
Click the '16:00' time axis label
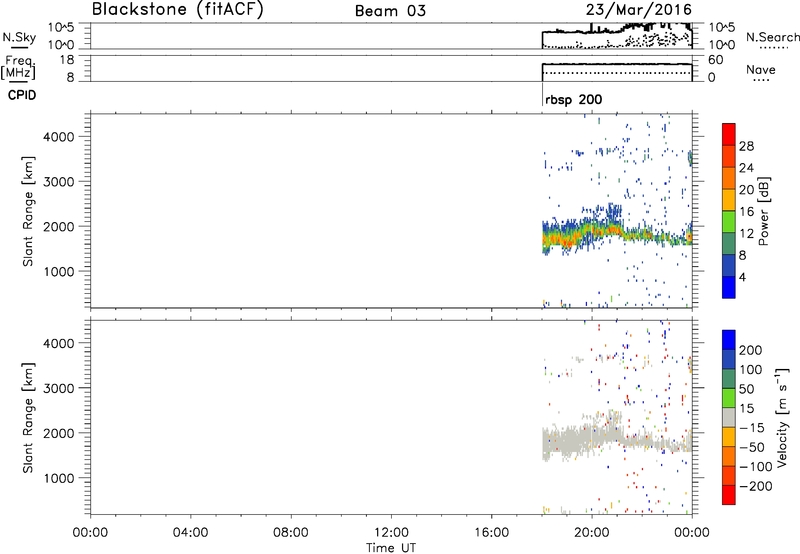491,533
